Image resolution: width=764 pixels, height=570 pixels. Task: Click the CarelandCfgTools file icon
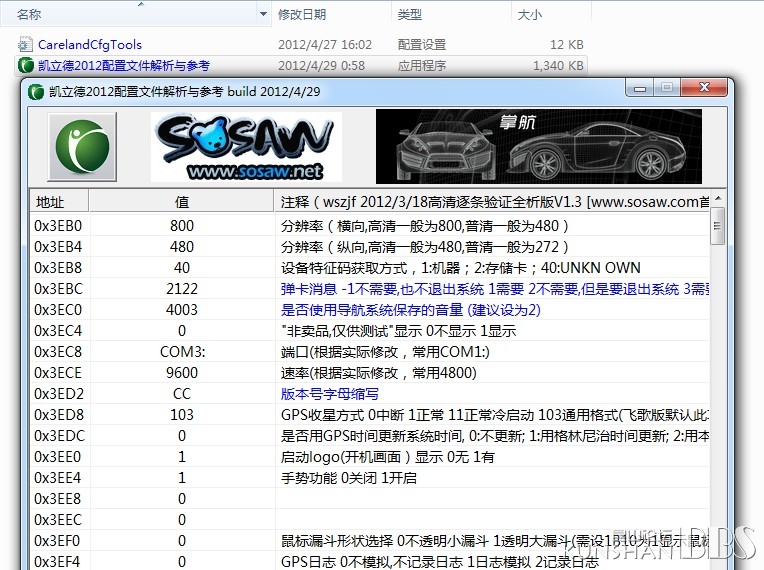[26, 45]
